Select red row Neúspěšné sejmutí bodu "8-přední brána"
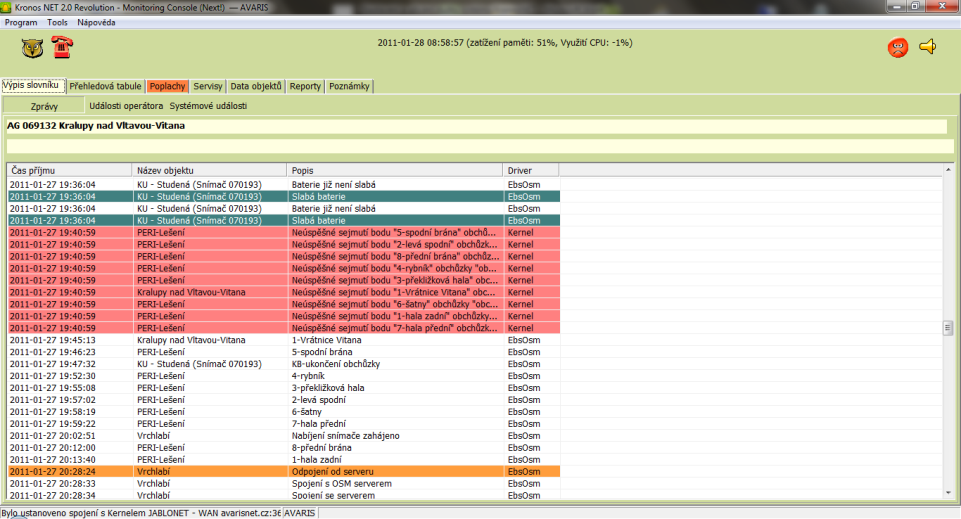The height and width of the screenshot is (519, 961). tap(284, 256)
